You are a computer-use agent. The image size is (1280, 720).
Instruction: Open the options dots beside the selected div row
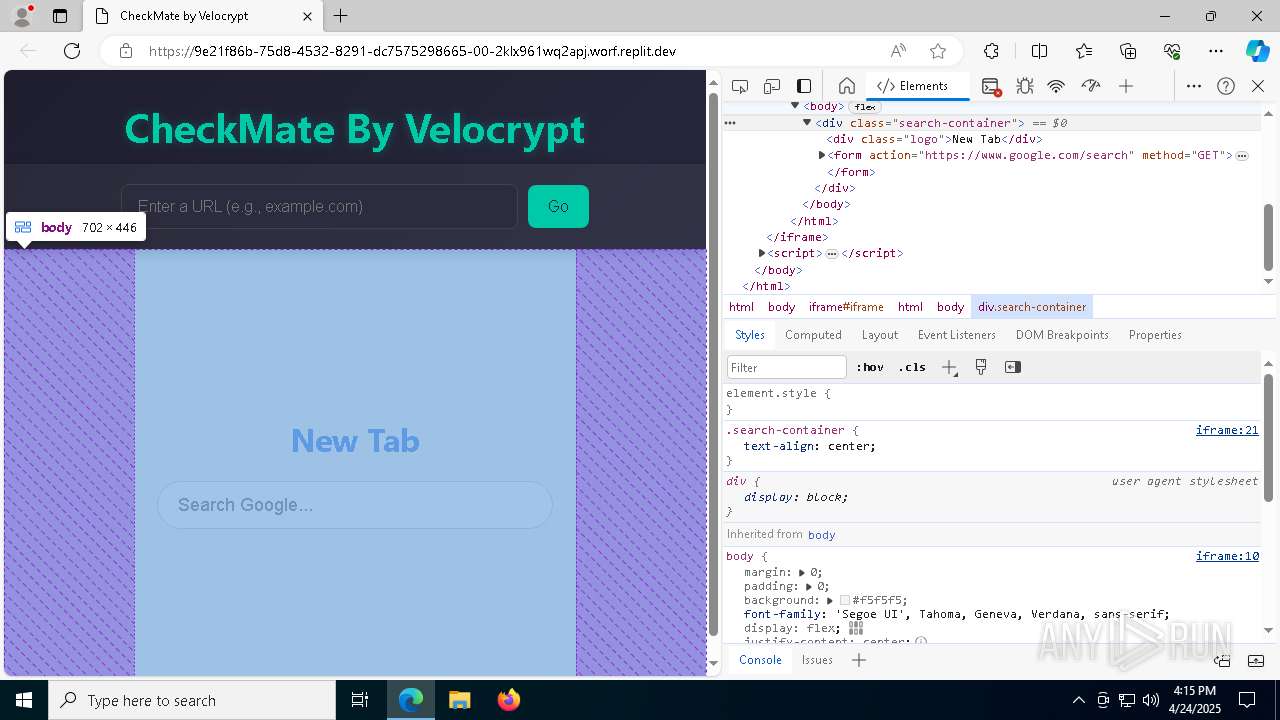[730, 123]
